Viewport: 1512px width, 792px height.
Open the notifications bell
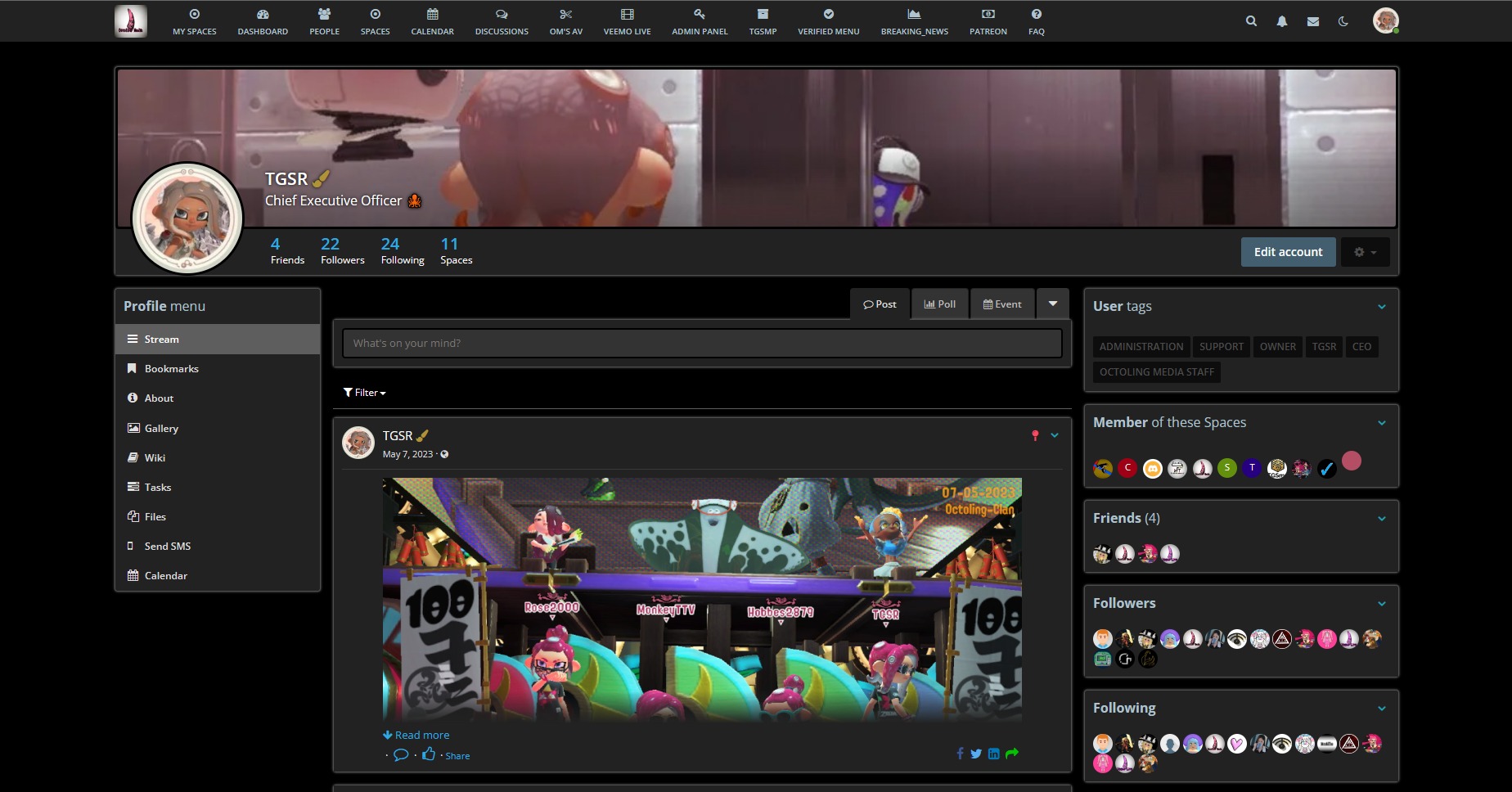click(x=1282, y=21)
